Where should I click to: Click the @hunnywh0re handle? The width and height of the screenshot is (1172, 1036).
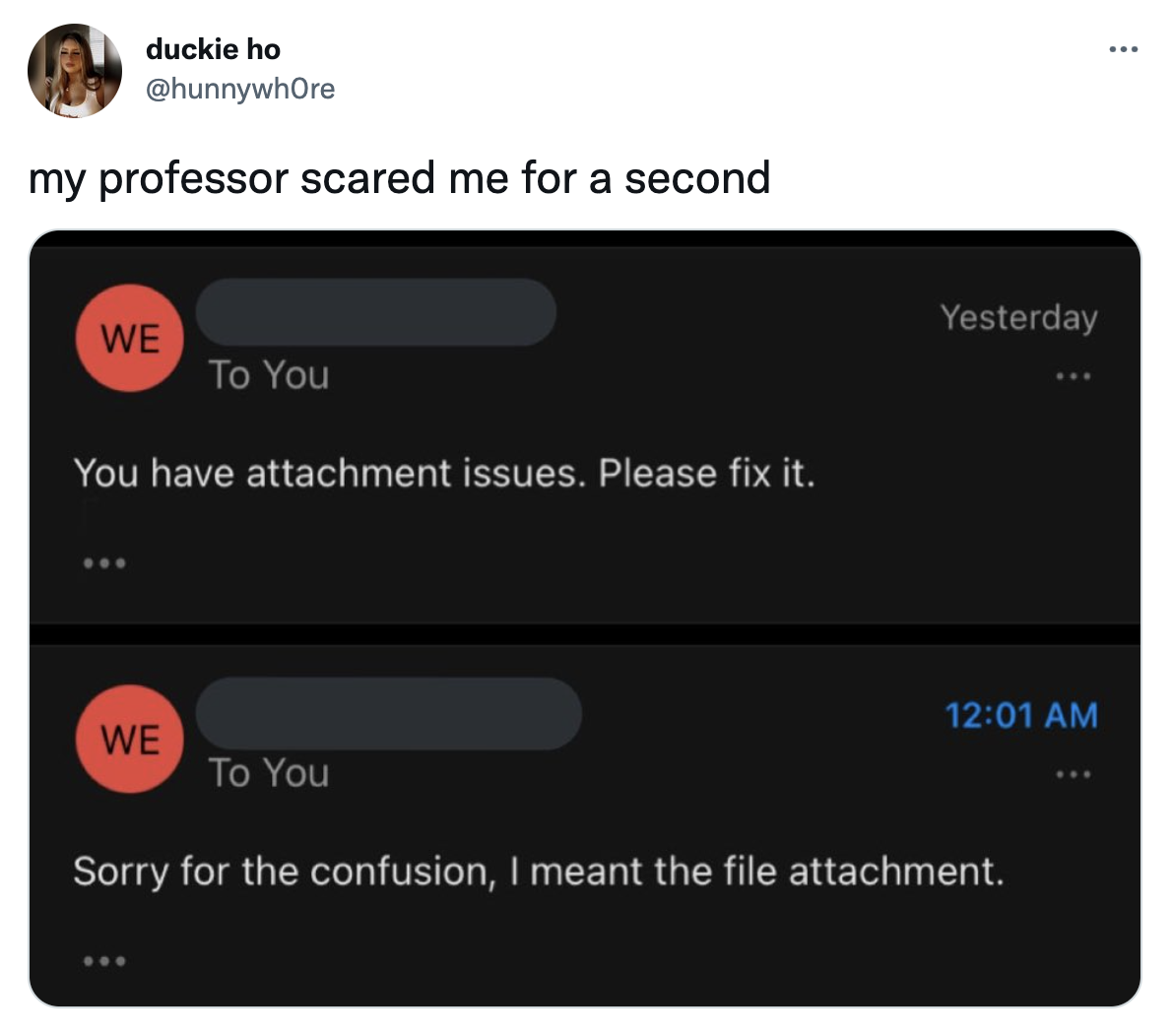click(x=239, y=89)
